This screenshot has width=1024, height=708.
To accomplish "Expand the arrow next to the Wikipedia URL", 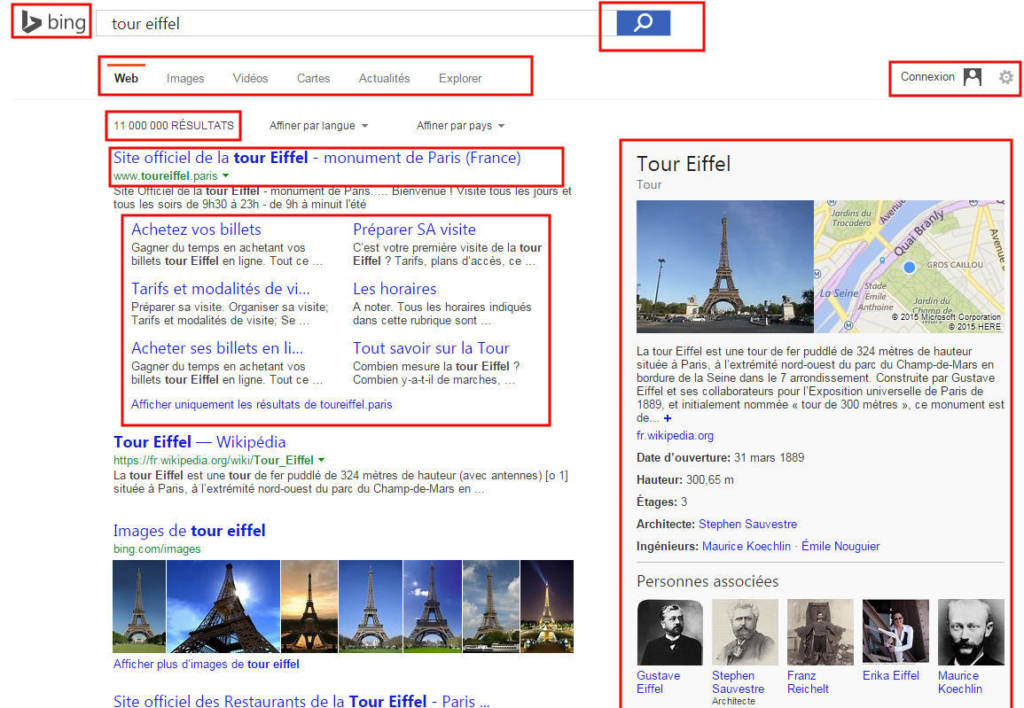I will 321,460.
